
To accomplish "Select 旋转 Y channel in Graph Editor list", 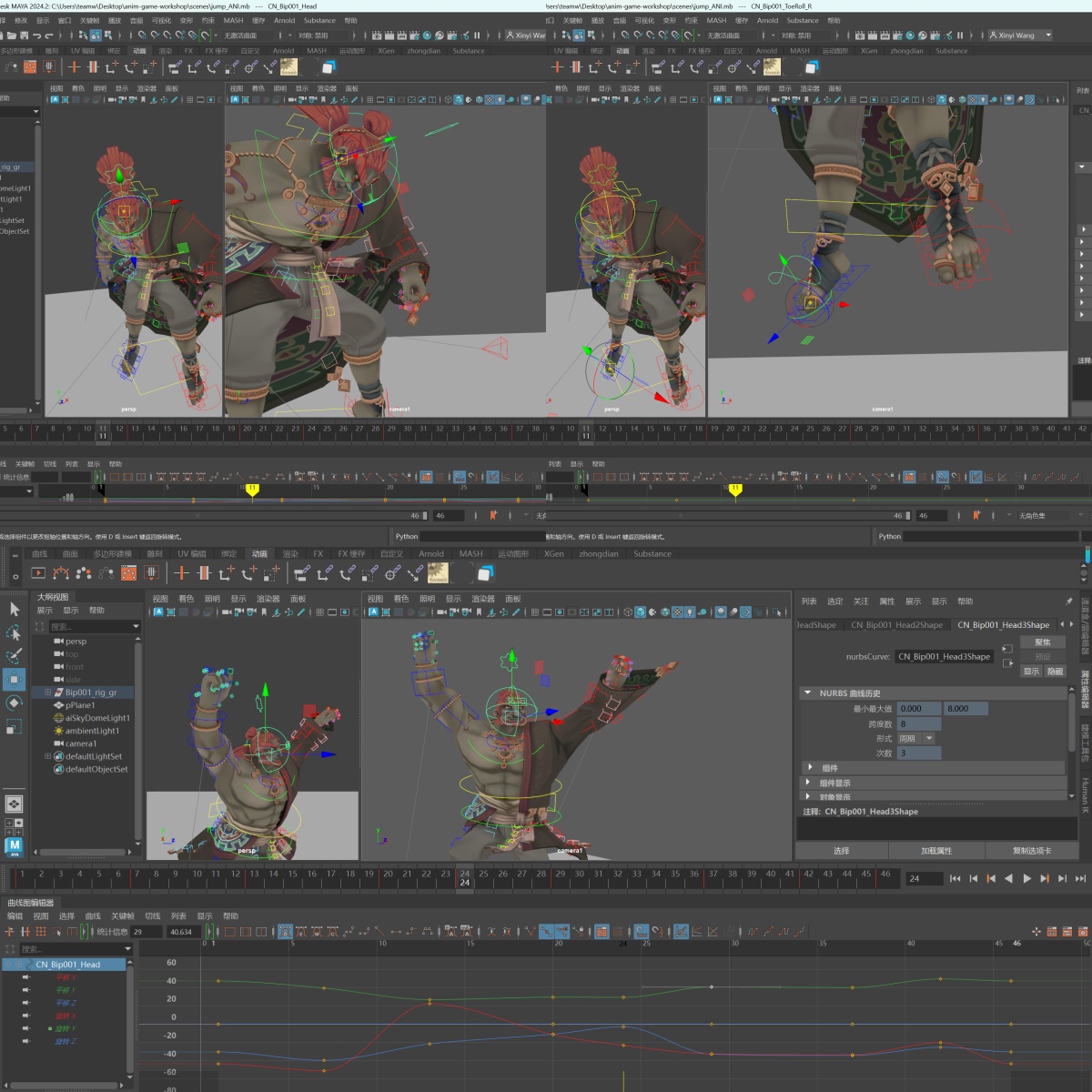I will pyautogui.click(x=66, y=1029).
